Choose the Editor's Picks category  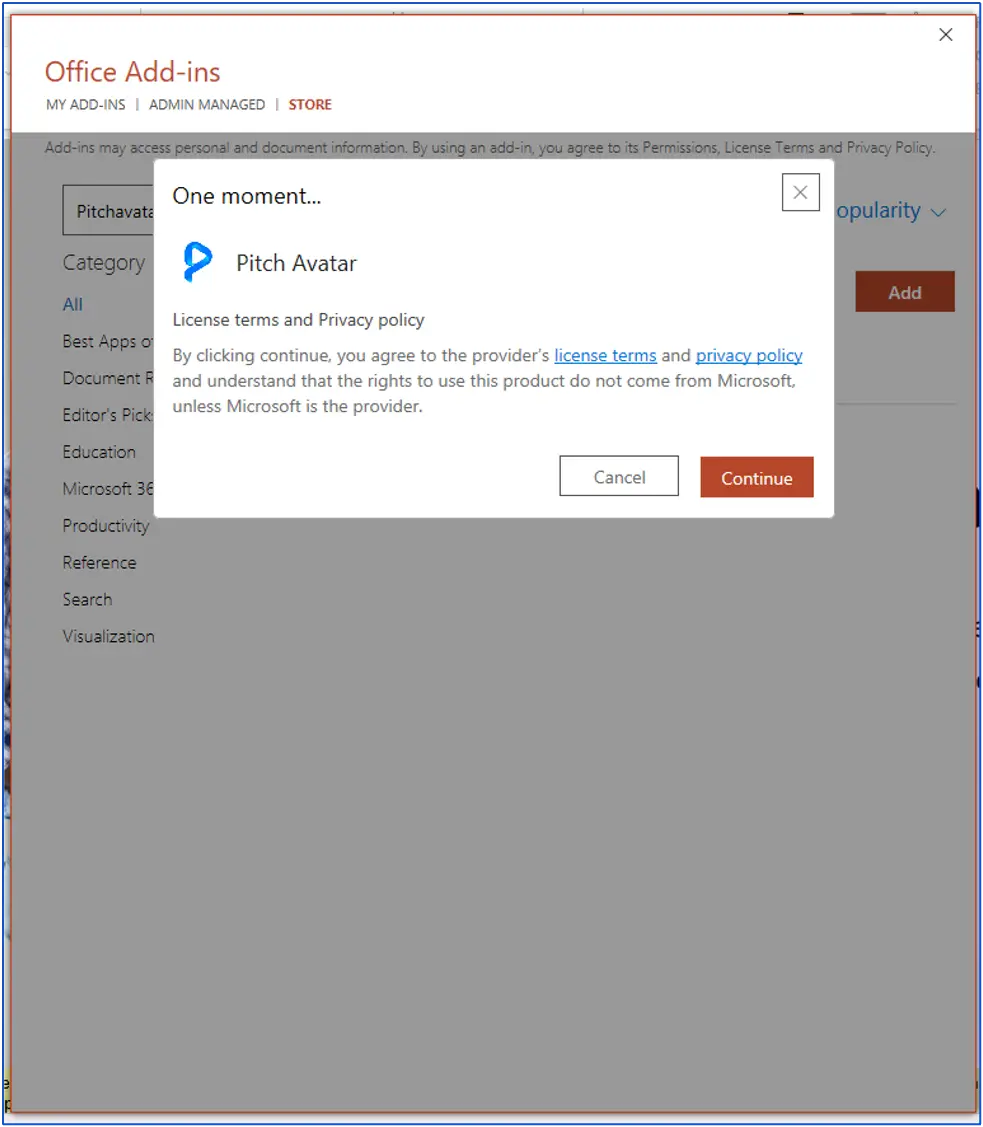107,415
